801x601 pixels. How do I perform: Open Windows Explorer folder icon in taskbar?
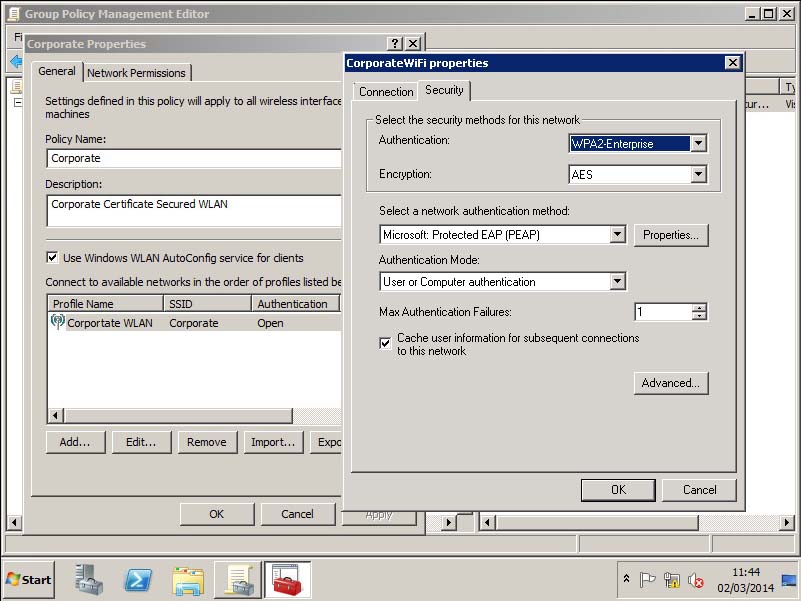[x=188, y=580]
